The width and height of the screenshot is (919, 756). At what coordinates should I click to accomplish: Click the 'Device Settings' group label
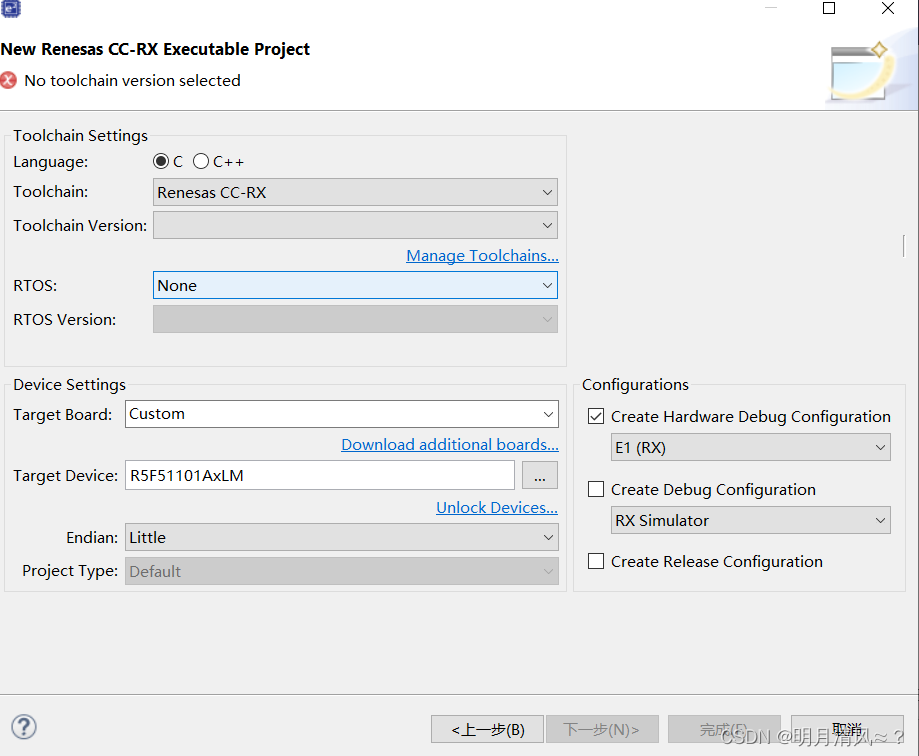69,385
